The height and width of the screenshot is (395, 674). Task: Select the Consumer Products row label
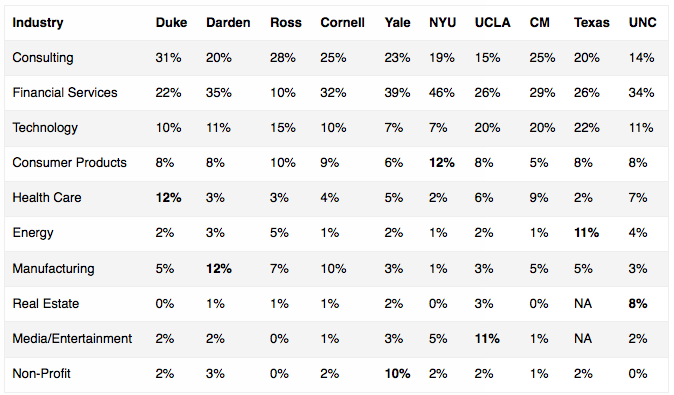pos(69,162)
